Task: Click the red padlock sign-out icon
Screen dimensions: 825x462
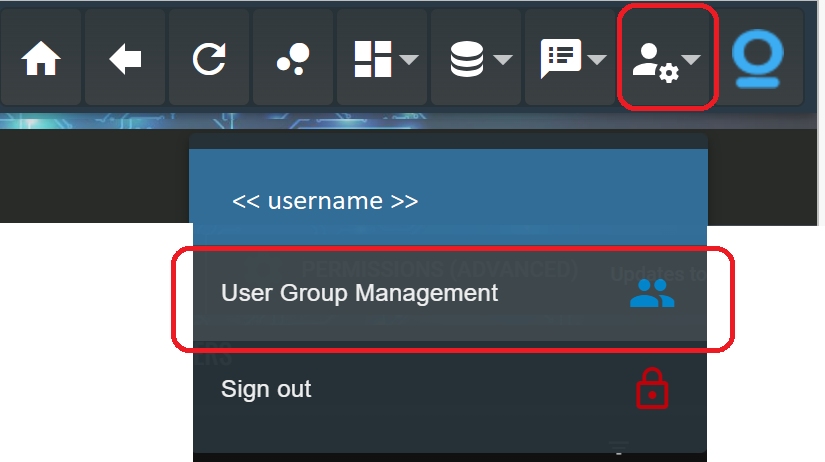Action: coord(652,390)
